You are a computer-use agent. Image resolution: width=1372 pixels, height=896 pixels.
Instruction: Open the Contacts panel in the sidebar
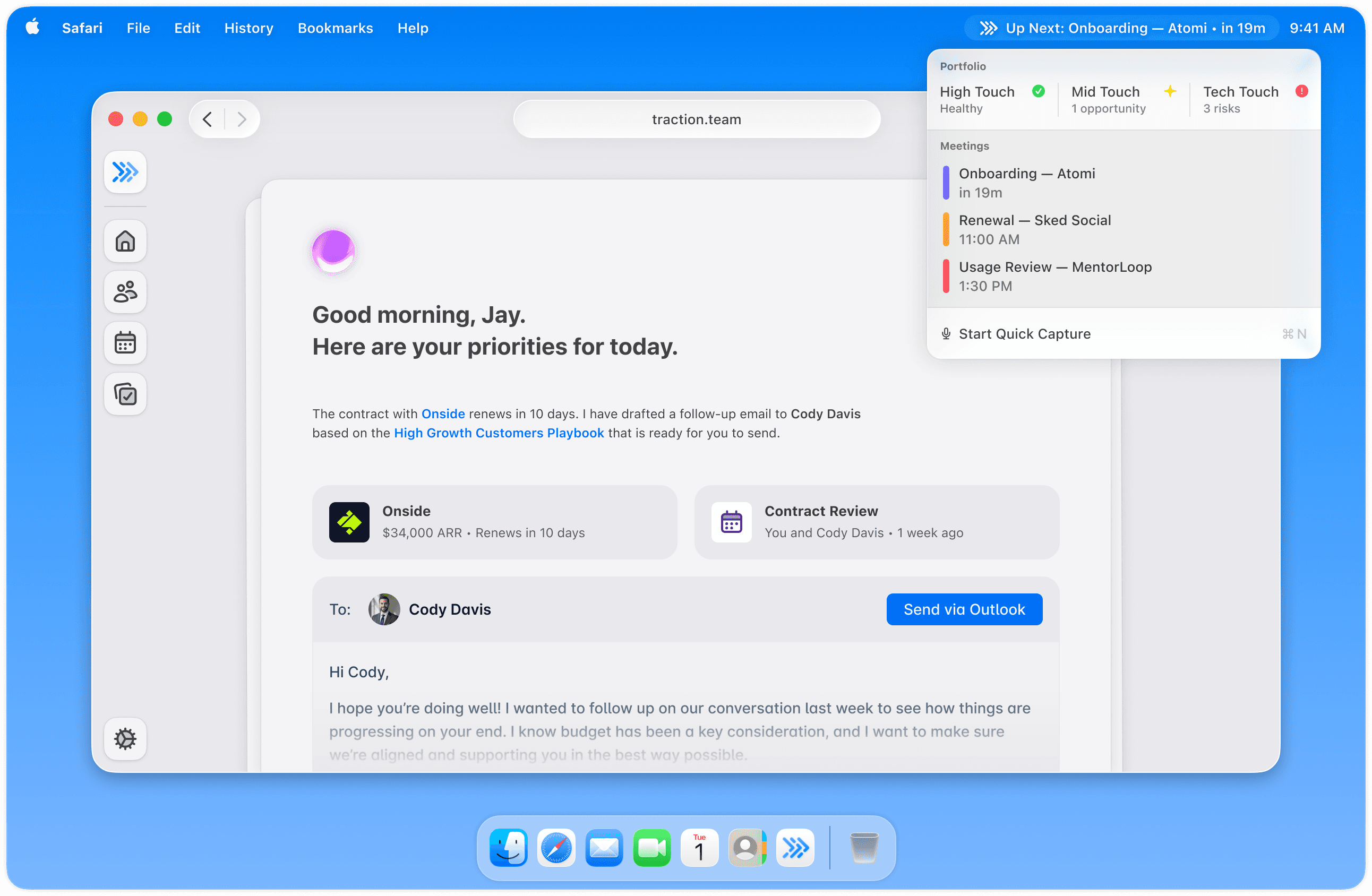tap(125, 292)
